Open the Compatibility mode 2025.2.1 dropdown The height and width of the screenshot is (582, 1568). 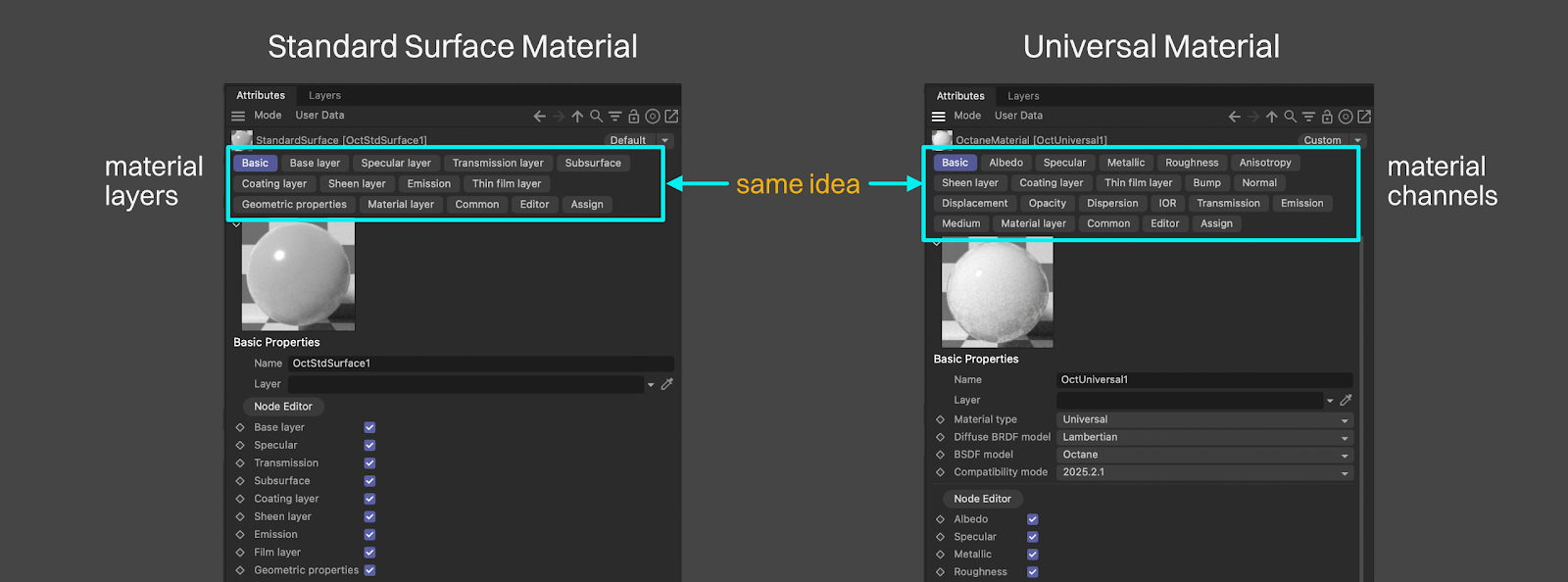[x=1204, y=472]
